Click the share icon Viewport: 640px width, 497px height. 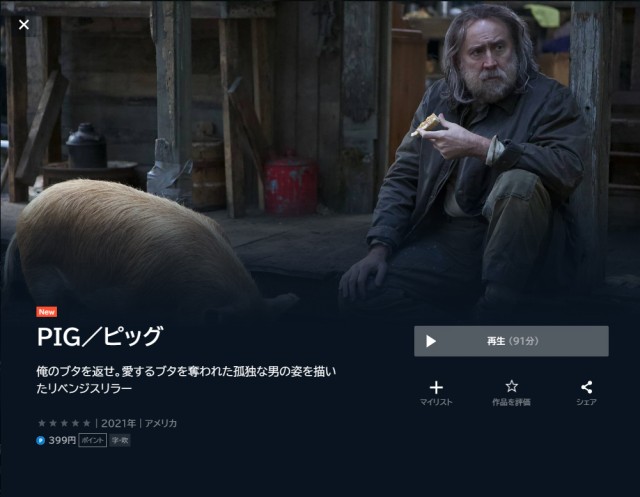587,387
